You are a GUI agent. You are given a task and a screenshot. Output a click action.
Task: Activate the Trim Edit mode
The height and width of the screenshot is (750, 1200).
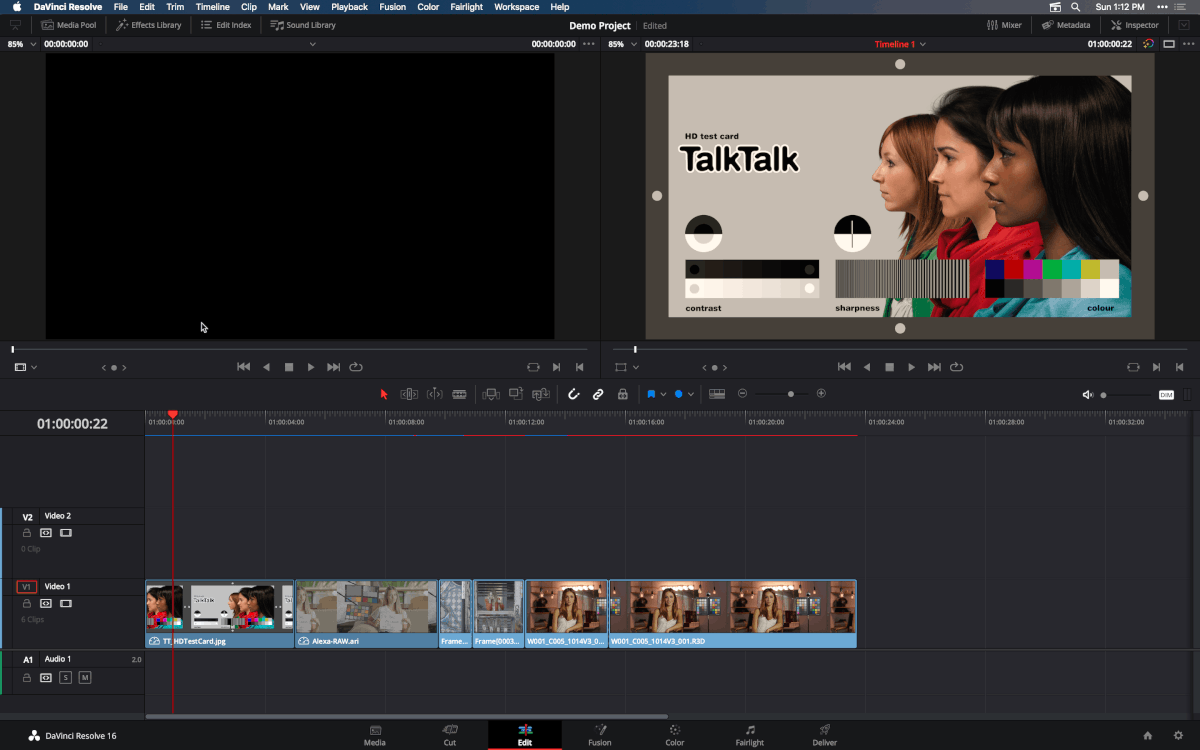(x=409, y=393)
